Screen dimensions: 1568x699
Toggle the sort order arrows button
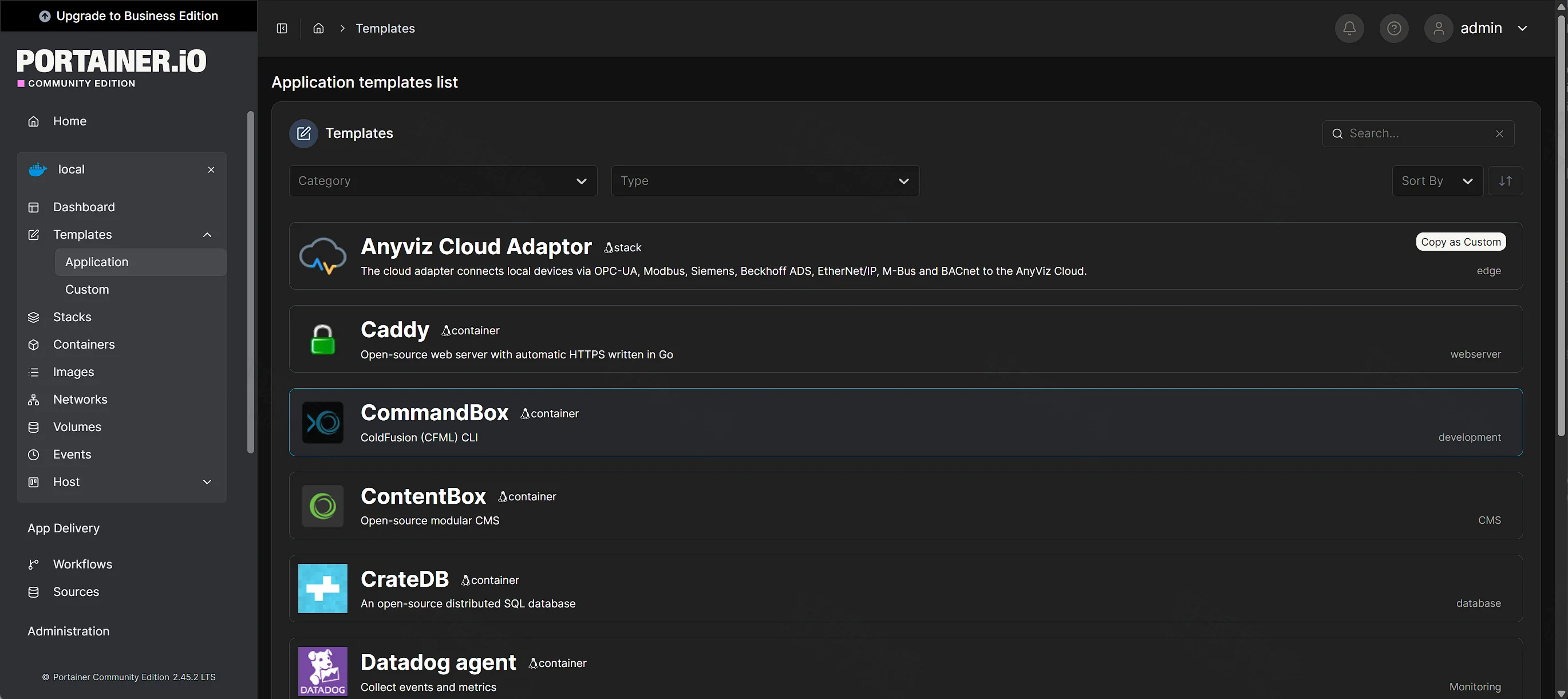click(x=1504, y=181)
